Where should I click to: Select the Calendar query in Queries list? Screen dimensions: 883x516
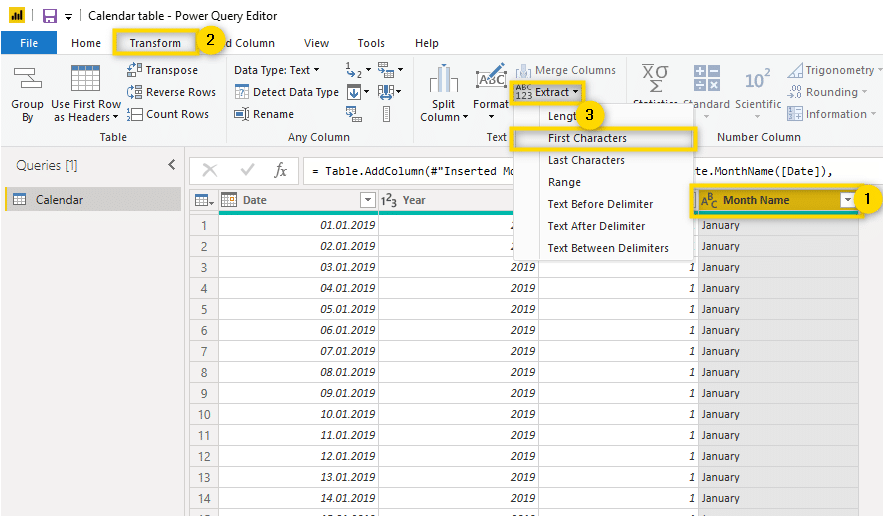(x=59, y=200)
